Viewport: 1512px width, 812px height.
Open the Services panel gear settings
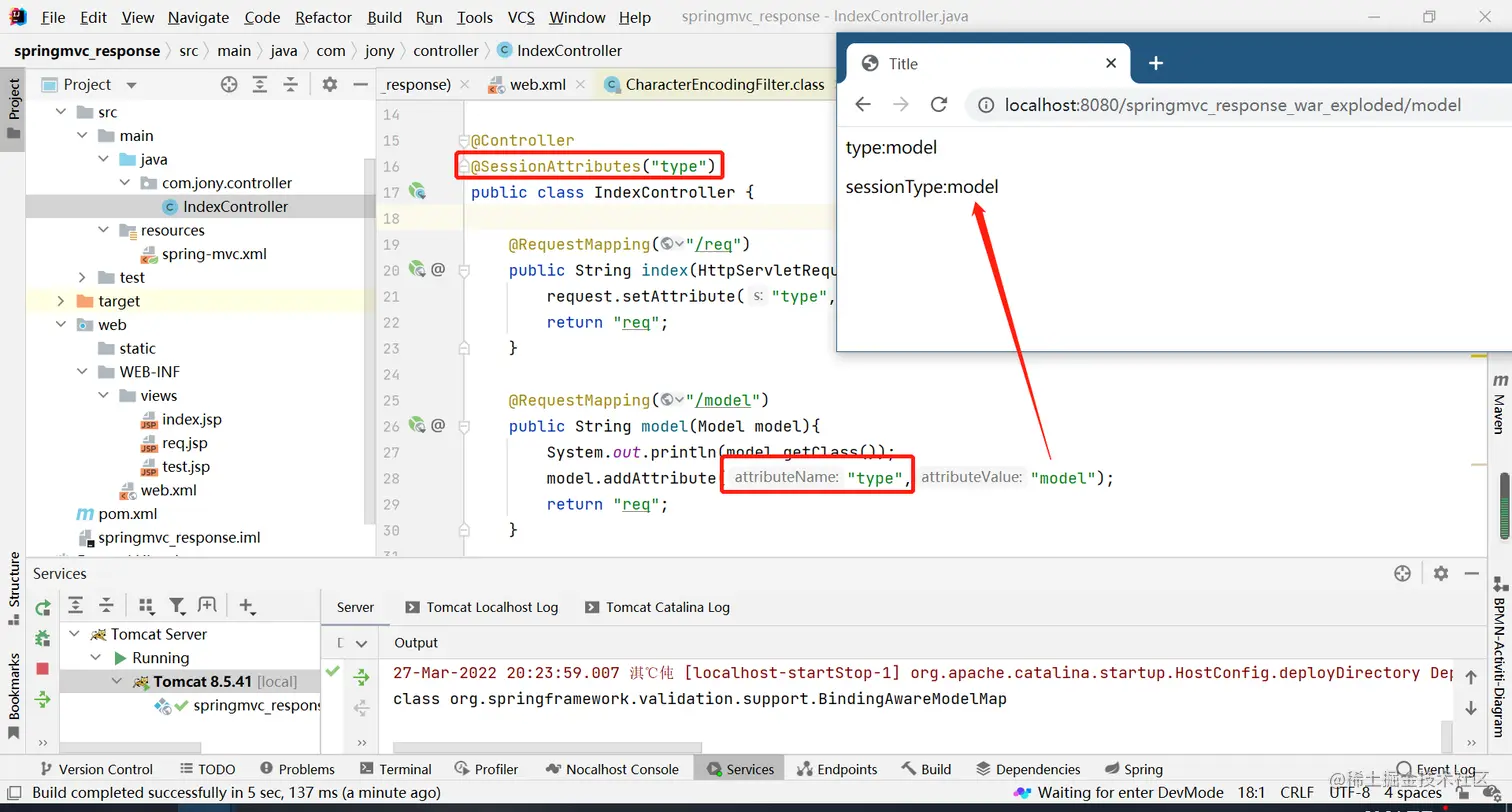pos(1441,573)
